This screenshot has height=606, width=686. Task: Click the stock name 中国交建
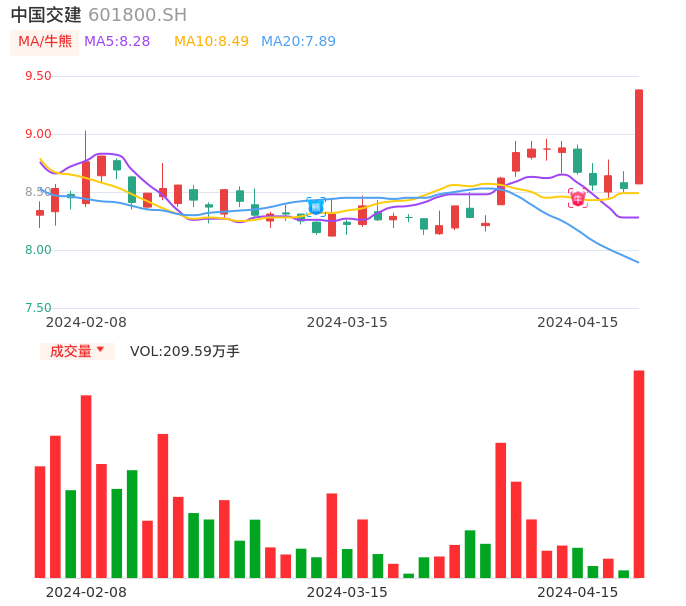click(x=46, y=15)
